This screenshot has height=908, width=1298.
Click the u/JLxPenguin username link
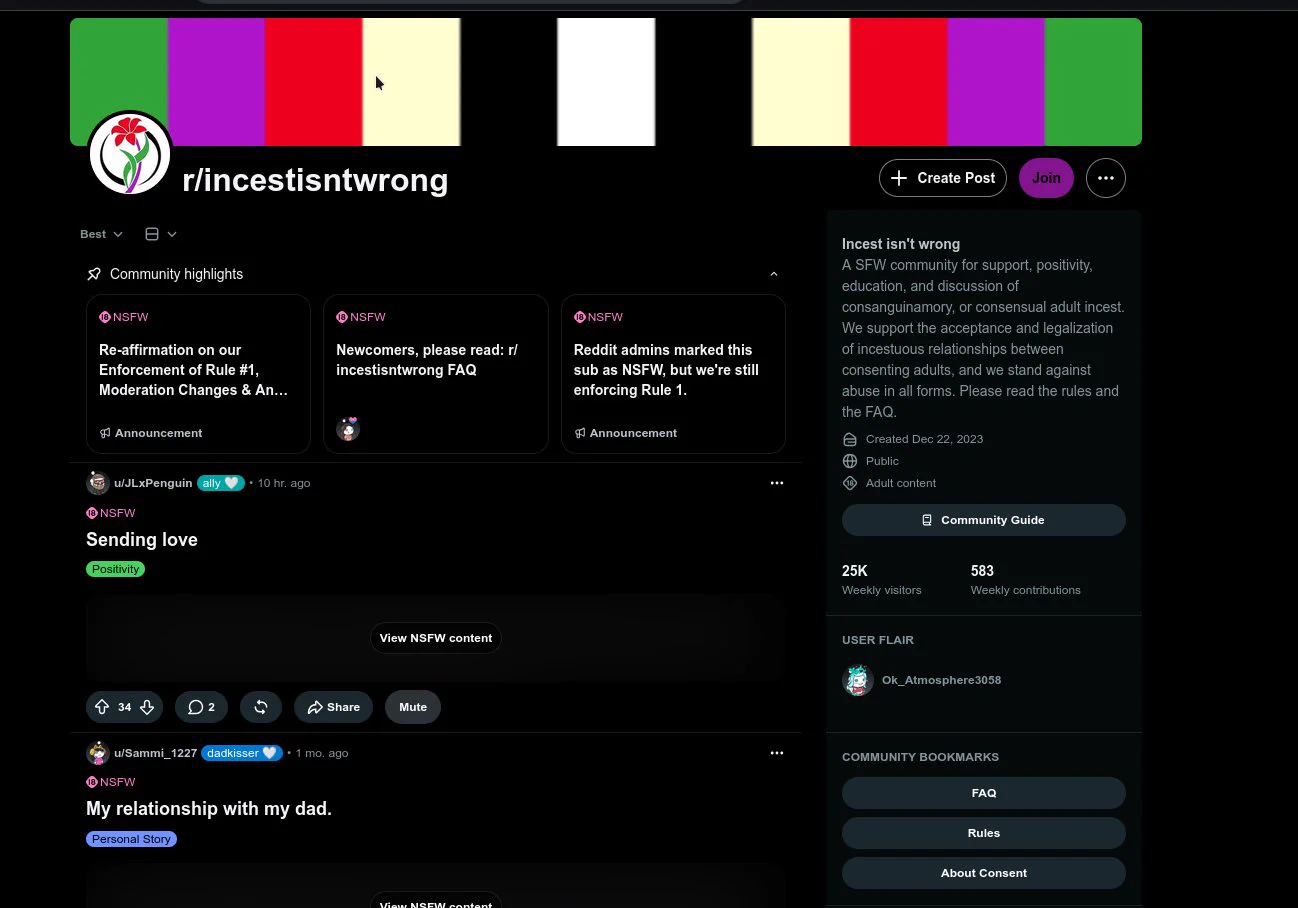pyautogui.click(x=153, y=483)
